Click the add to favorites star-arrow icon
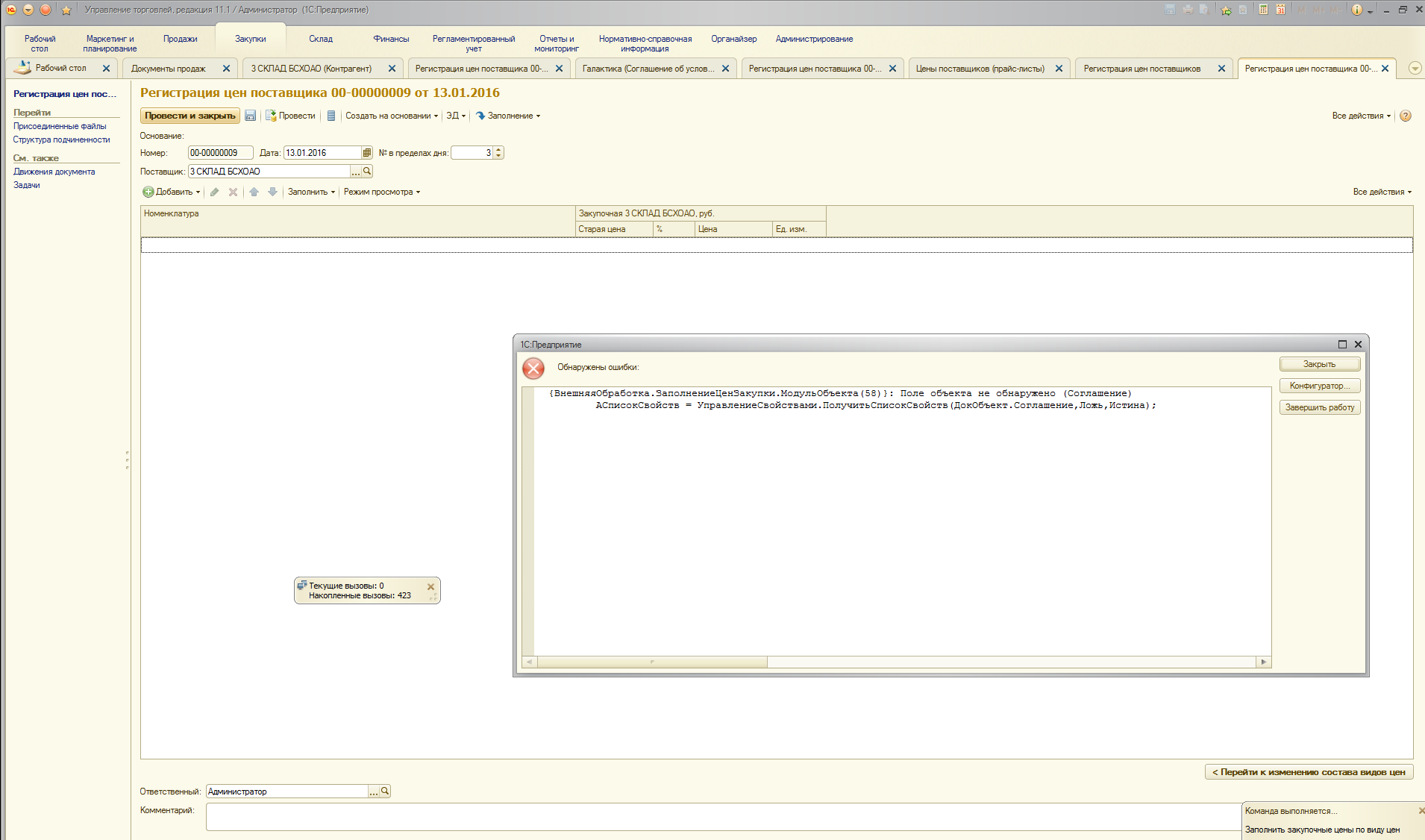Screen dimensions: 1425x840 click(1226, 10)
